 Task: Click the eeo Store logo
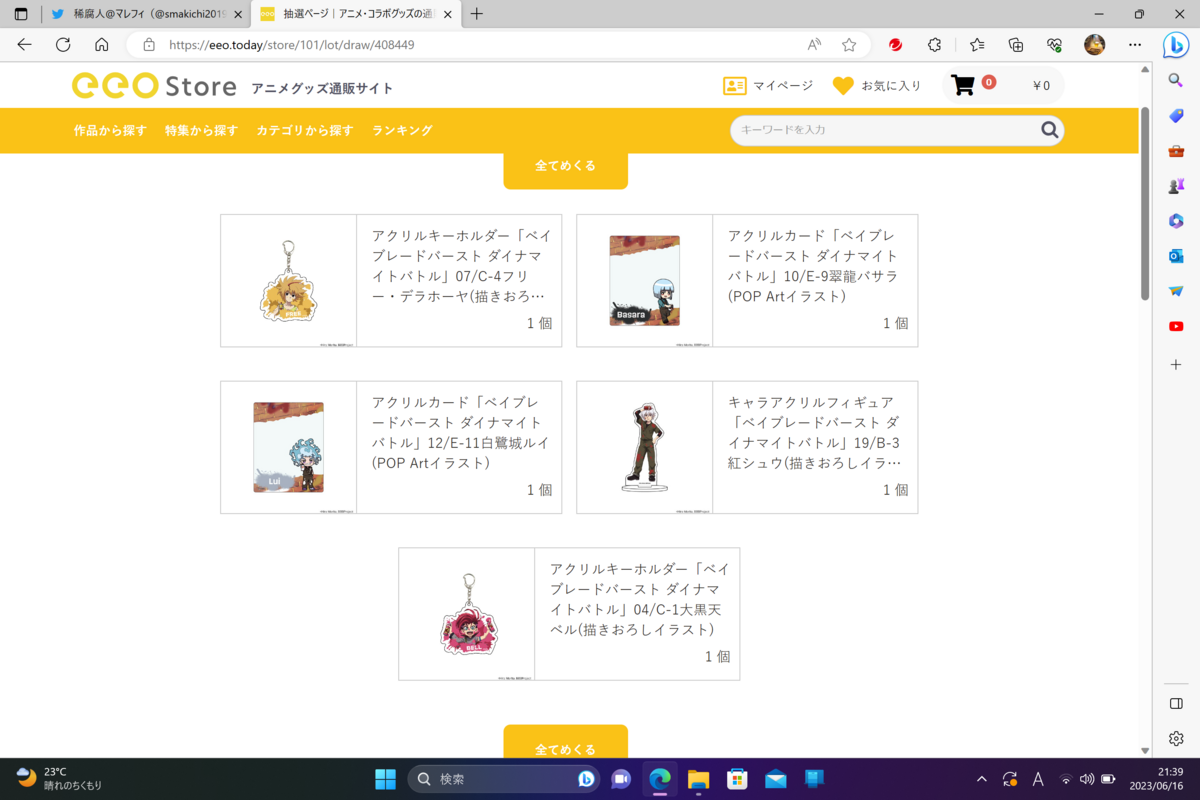pos(154,86)
